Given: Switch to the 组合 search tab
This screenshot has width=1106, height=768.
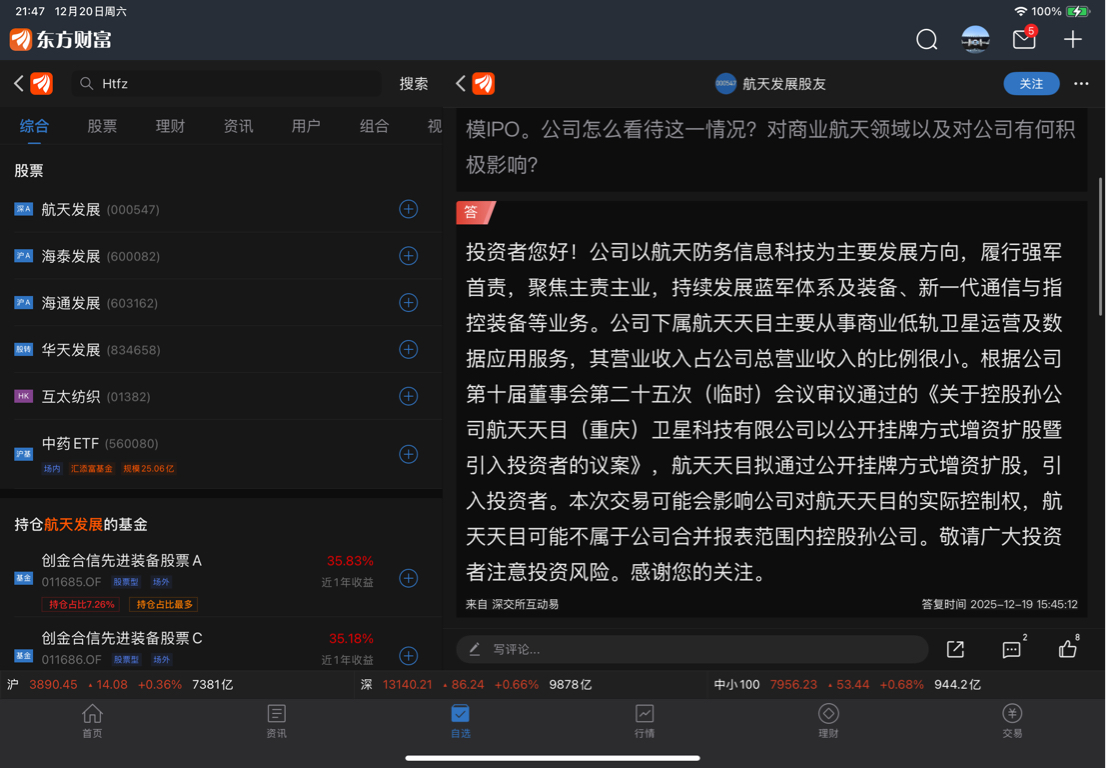Looking at the screenshot, I should [x=374, y=126].
